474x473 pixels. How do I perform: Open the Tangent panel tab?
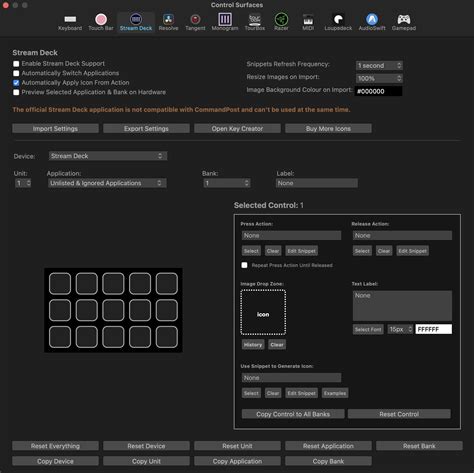coord(195,22)
